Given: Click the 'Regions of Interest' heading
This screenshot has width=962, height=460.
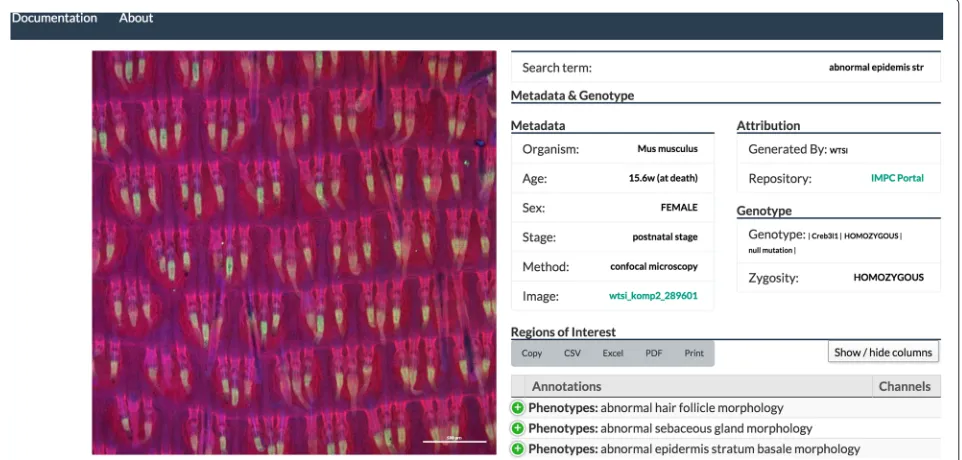Looking at the screenshot, I should coord(563,332).
